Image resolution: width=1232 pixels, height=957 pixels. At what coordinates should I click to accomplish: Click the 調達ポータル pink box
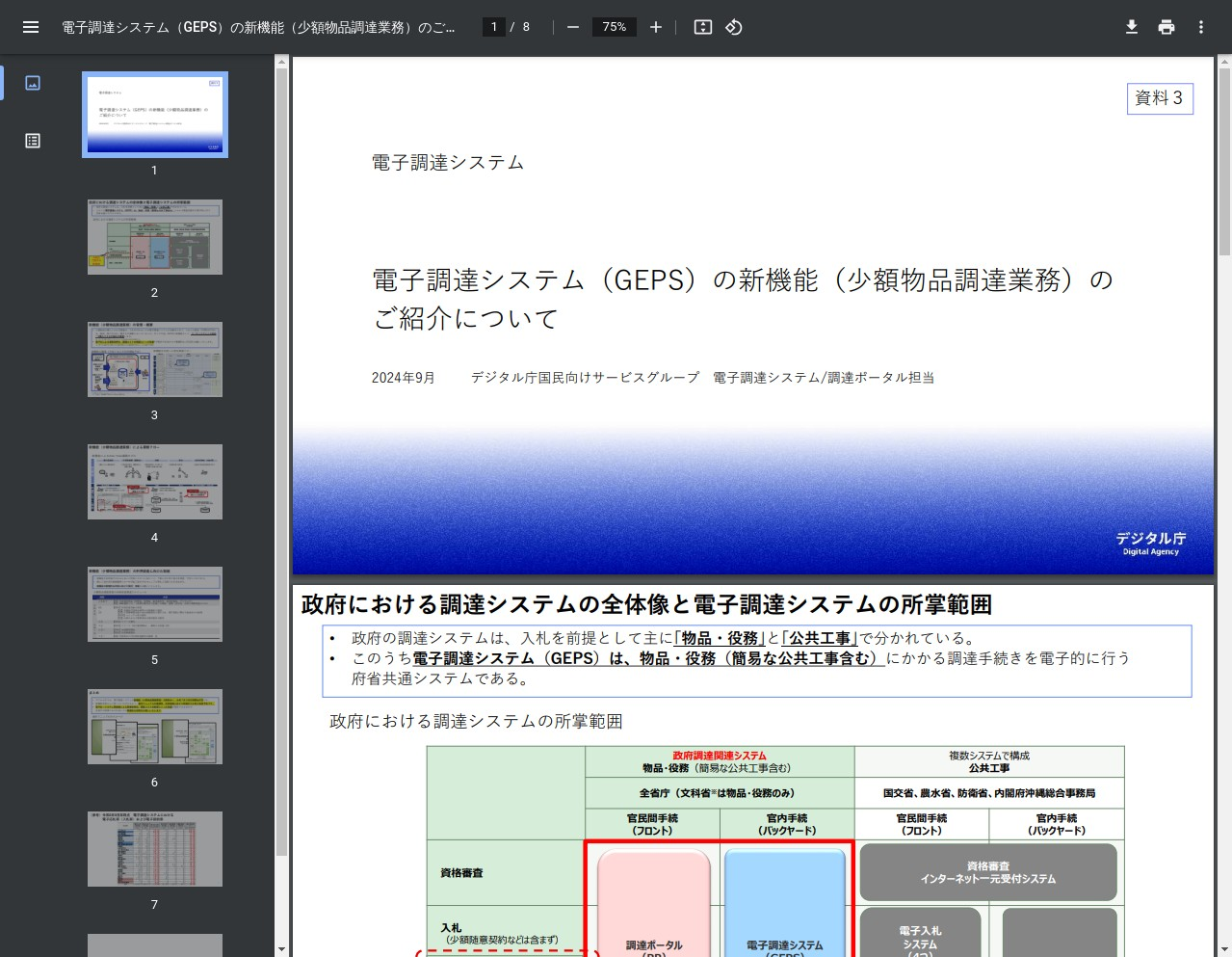point(654,903)
